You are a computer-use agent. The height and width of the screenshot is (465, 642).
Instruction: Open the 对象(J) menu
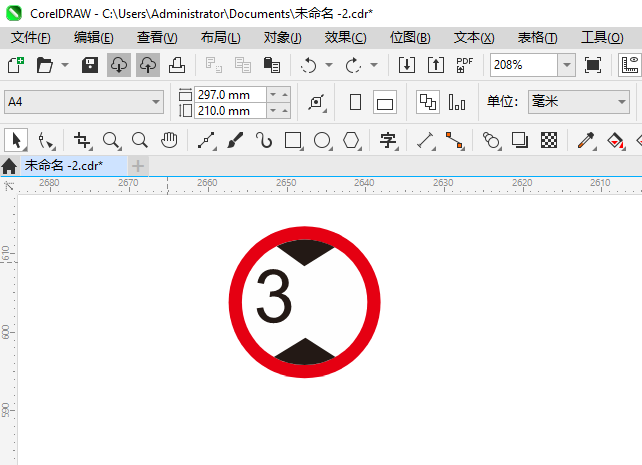click(x=283, y=38)
